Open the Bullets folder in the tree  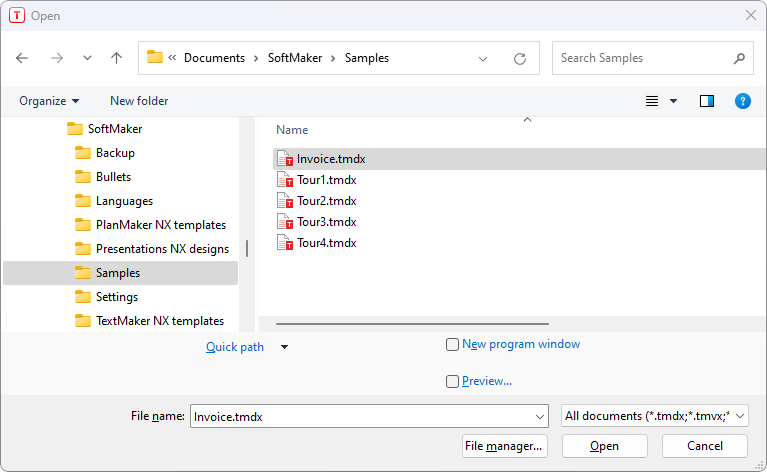(x=113, y=177)
